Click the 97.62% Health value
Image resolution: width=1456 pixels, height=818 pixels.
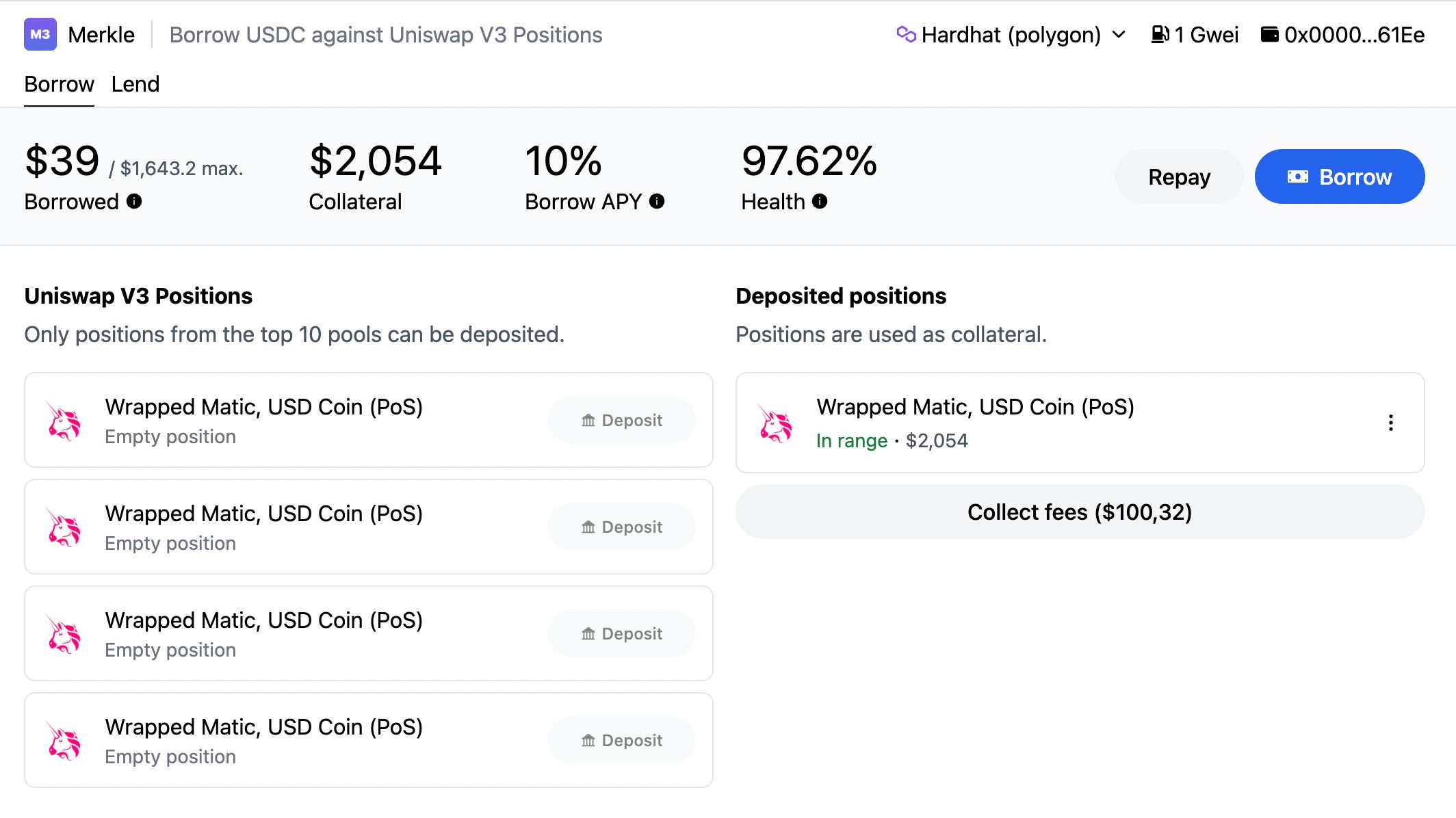(x=809, y=161)
